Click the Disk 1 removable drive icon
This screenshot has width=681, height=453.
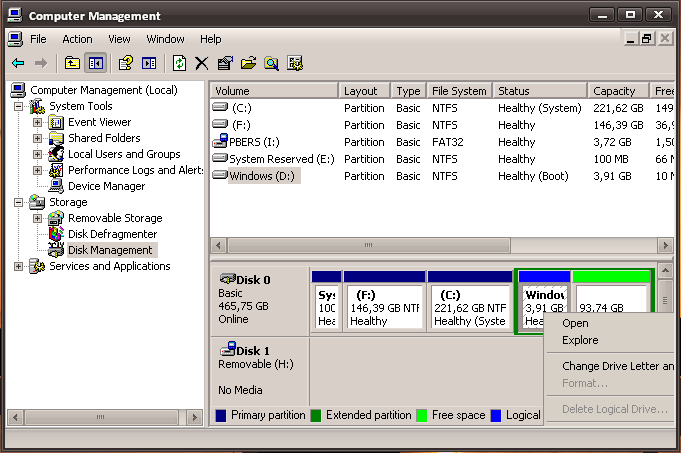tap(228, 348)
